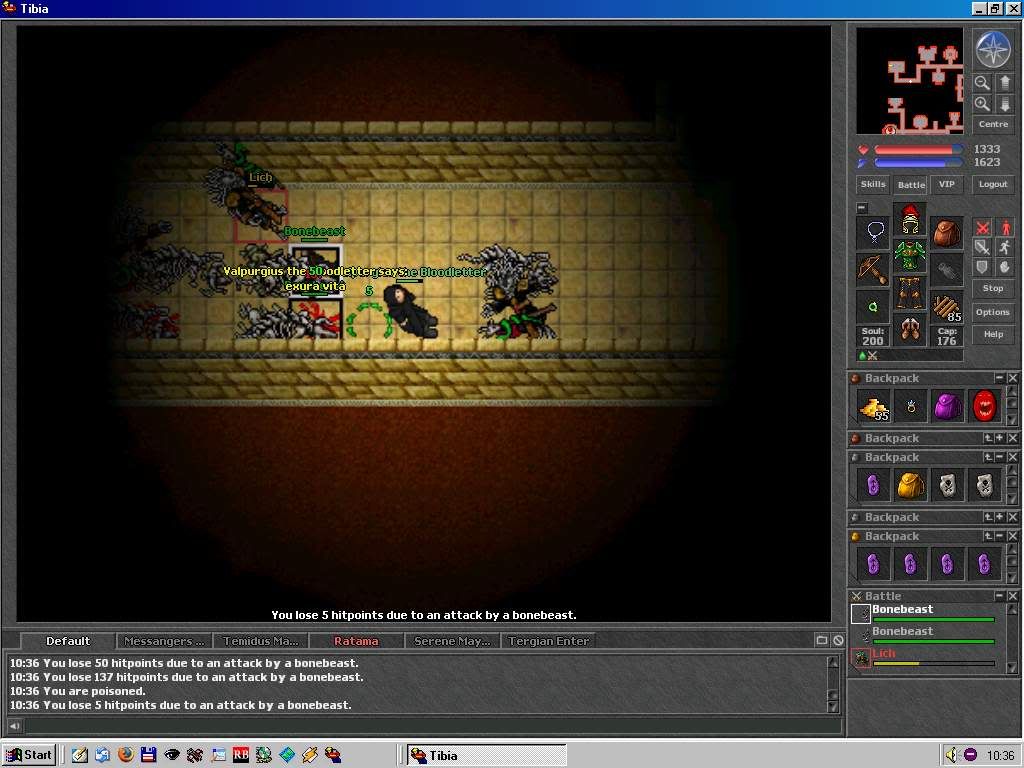Toggle stand mode with the red figure
The width and height of the screenshot is (1024, 768).
[1004, 227]
